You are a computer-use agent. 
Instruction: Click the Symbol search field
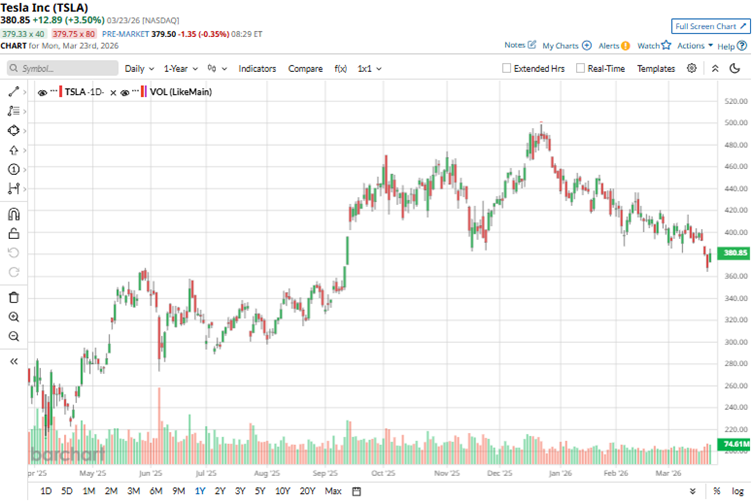(x=60, y=69)
